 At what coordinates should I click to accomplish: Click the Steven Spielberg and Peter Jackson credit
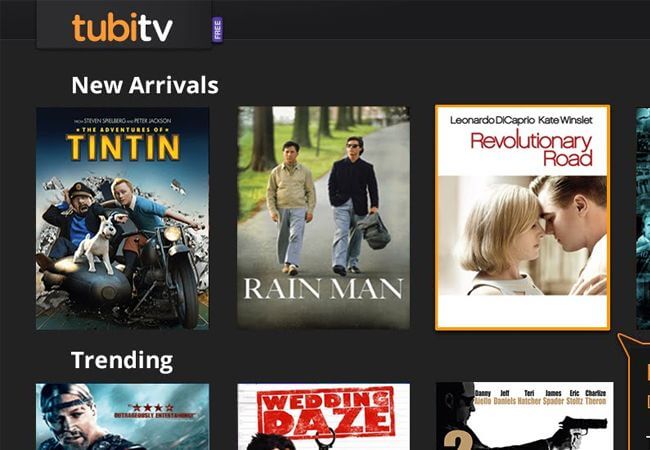pos(123,121)
